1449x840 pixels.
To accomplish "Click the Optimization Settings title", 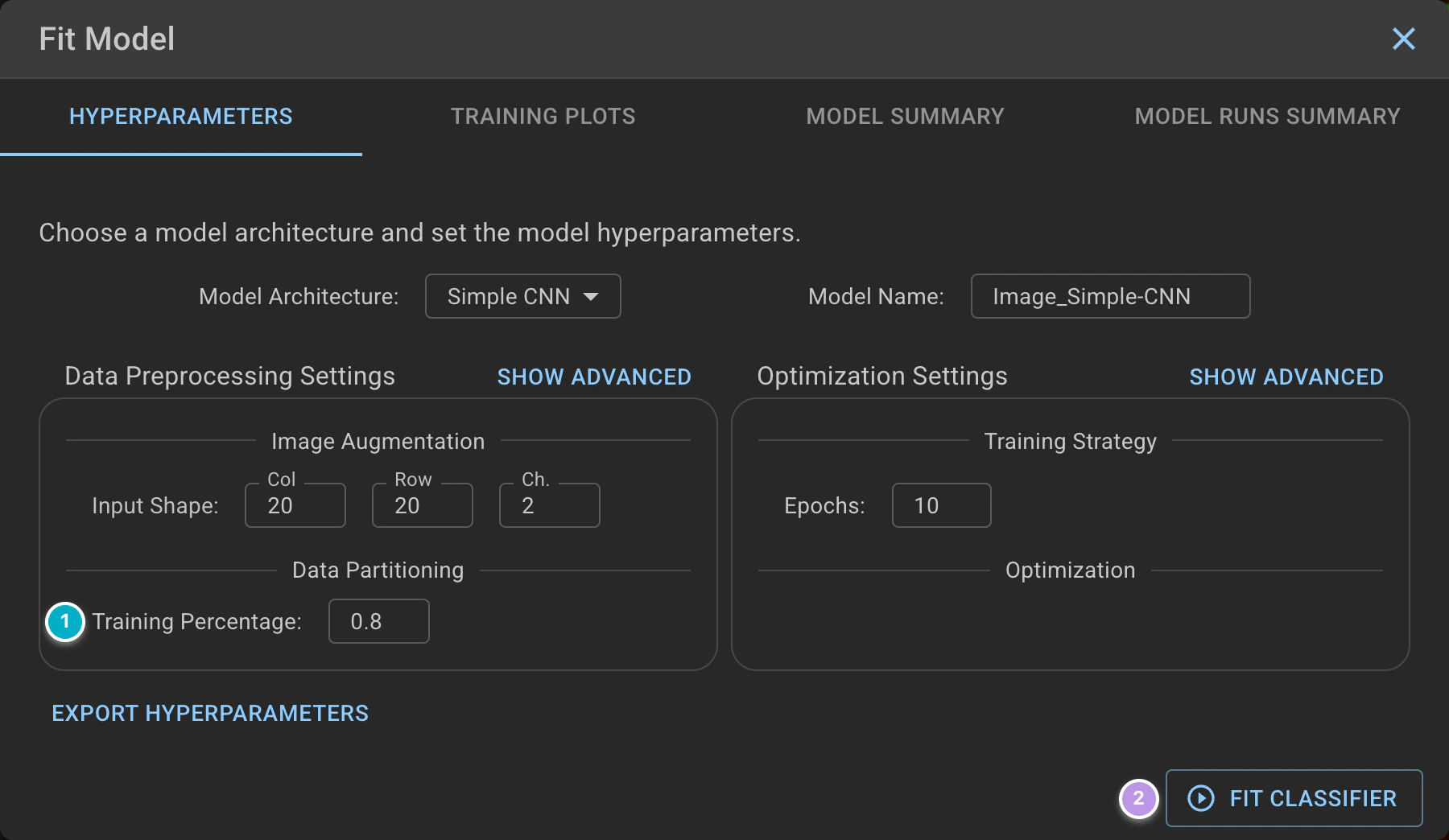I will (882, 376).
